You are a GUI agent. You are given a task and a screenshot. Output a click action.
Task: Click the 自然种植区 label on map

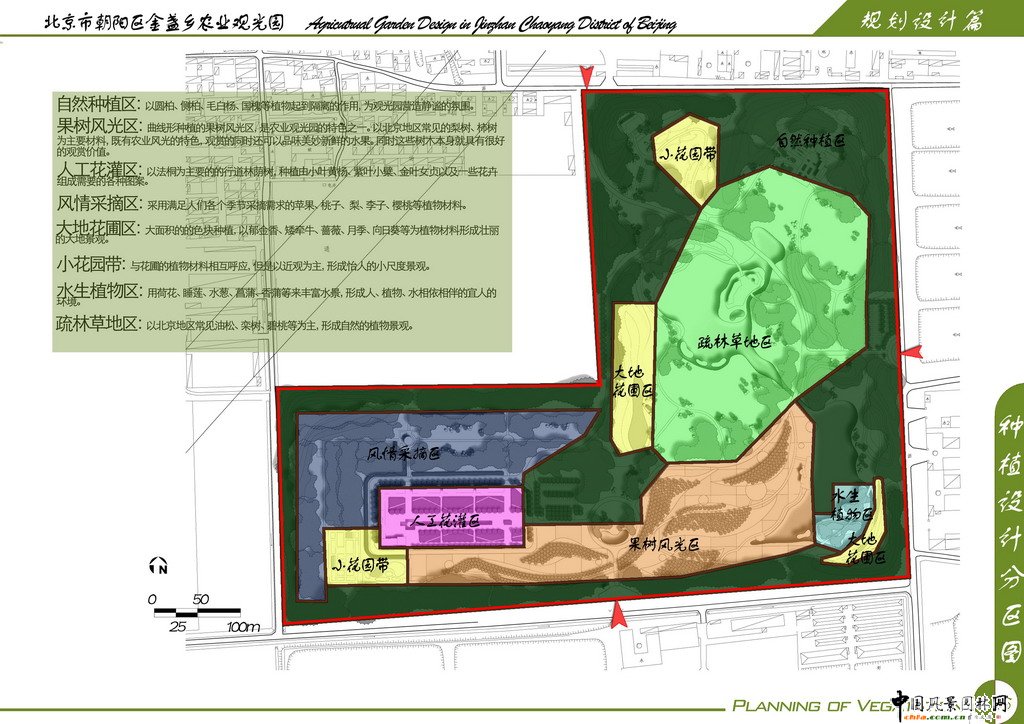click(810, 142)
